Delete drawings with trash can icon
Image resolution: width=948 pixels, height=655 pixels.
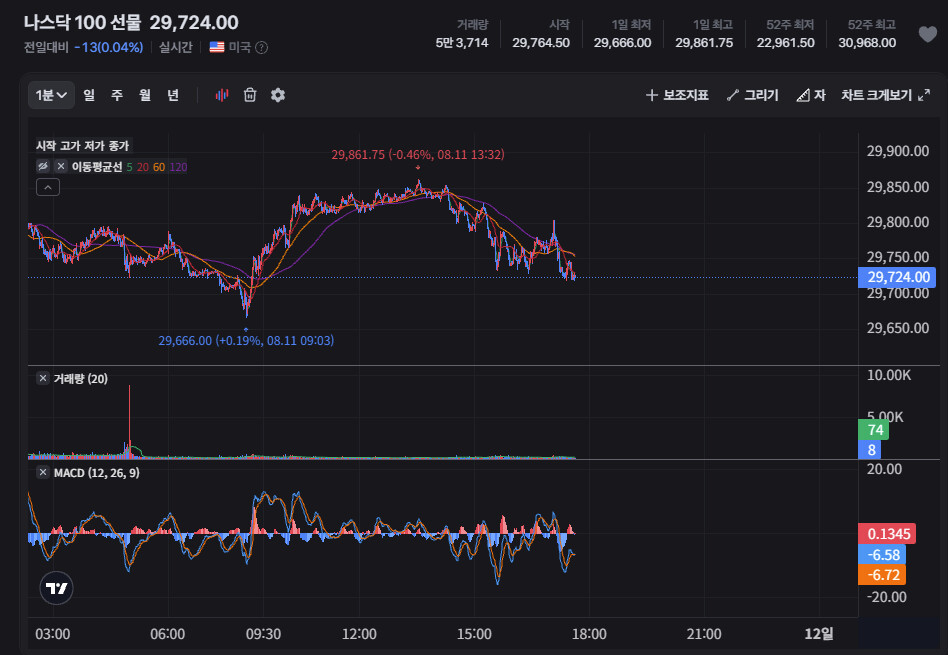(x=250, y=95)
